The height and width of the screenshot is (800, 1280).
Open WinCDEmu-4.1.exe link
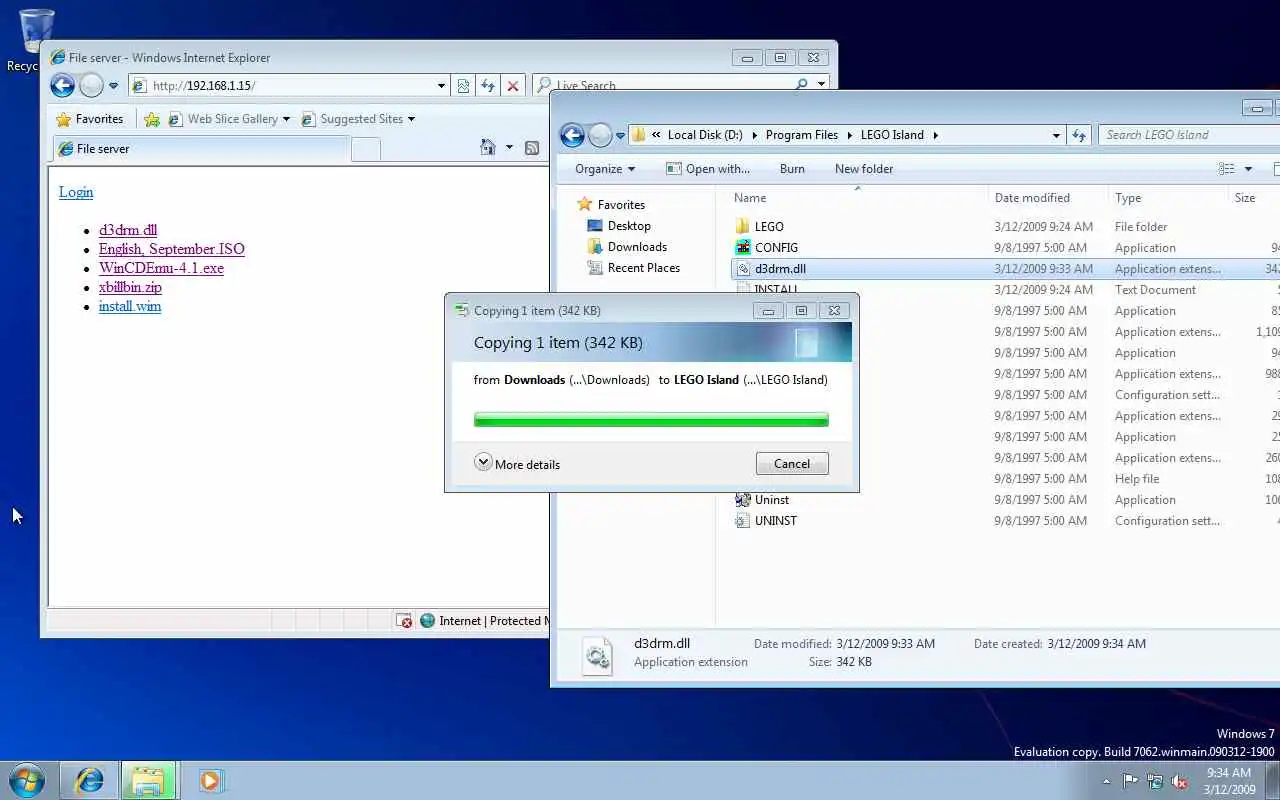click(x=161, y=268)
